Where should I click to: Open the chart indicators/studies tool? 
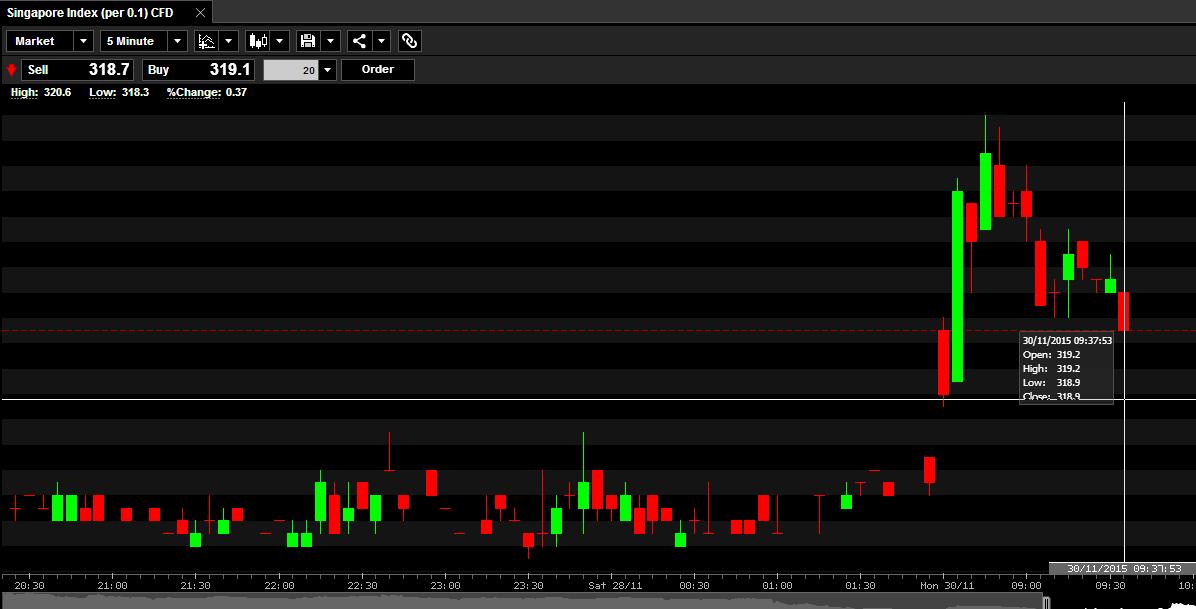(207, 41)
